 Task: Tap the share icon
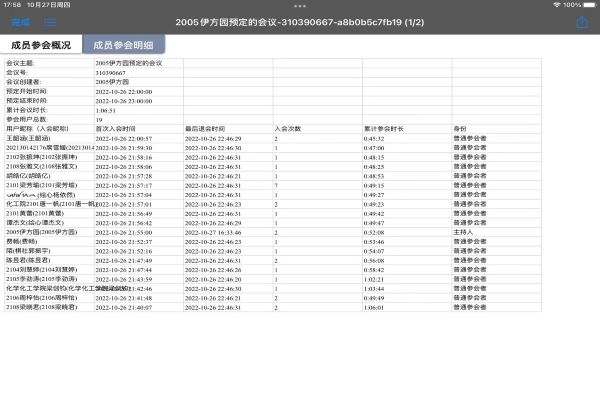581,21
